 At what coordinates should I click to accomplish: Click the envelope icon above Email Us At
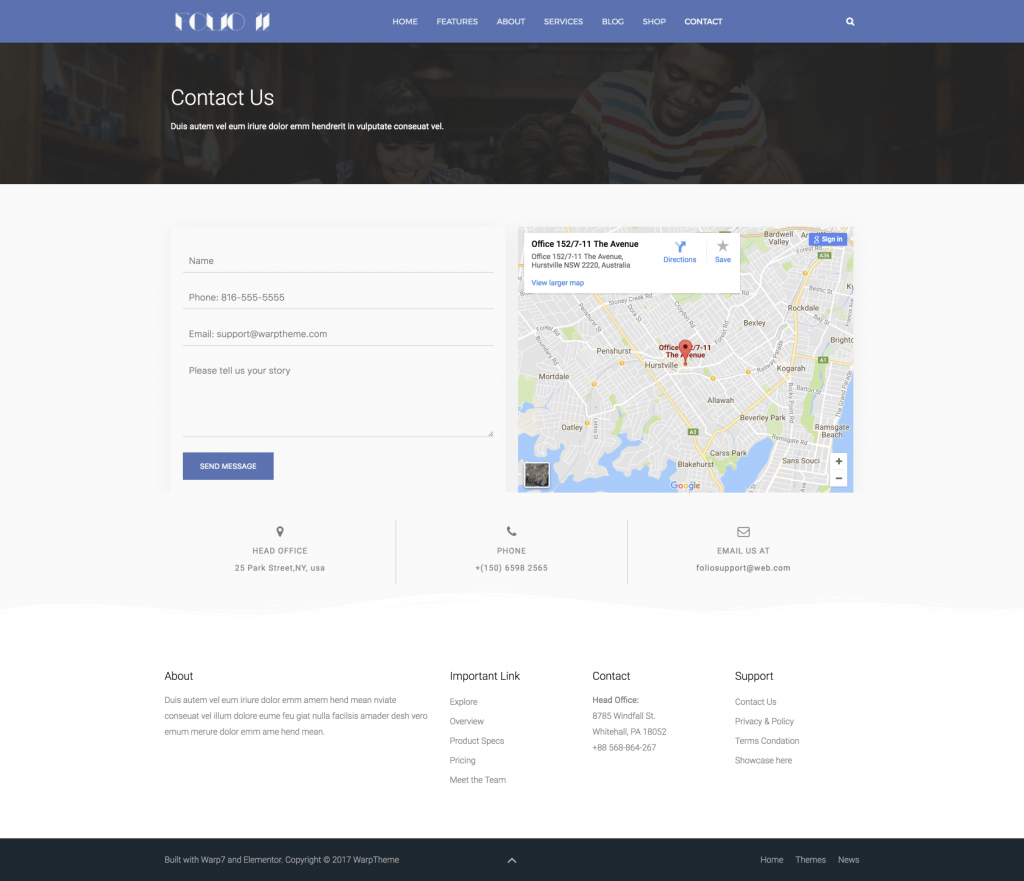point(743,531)
